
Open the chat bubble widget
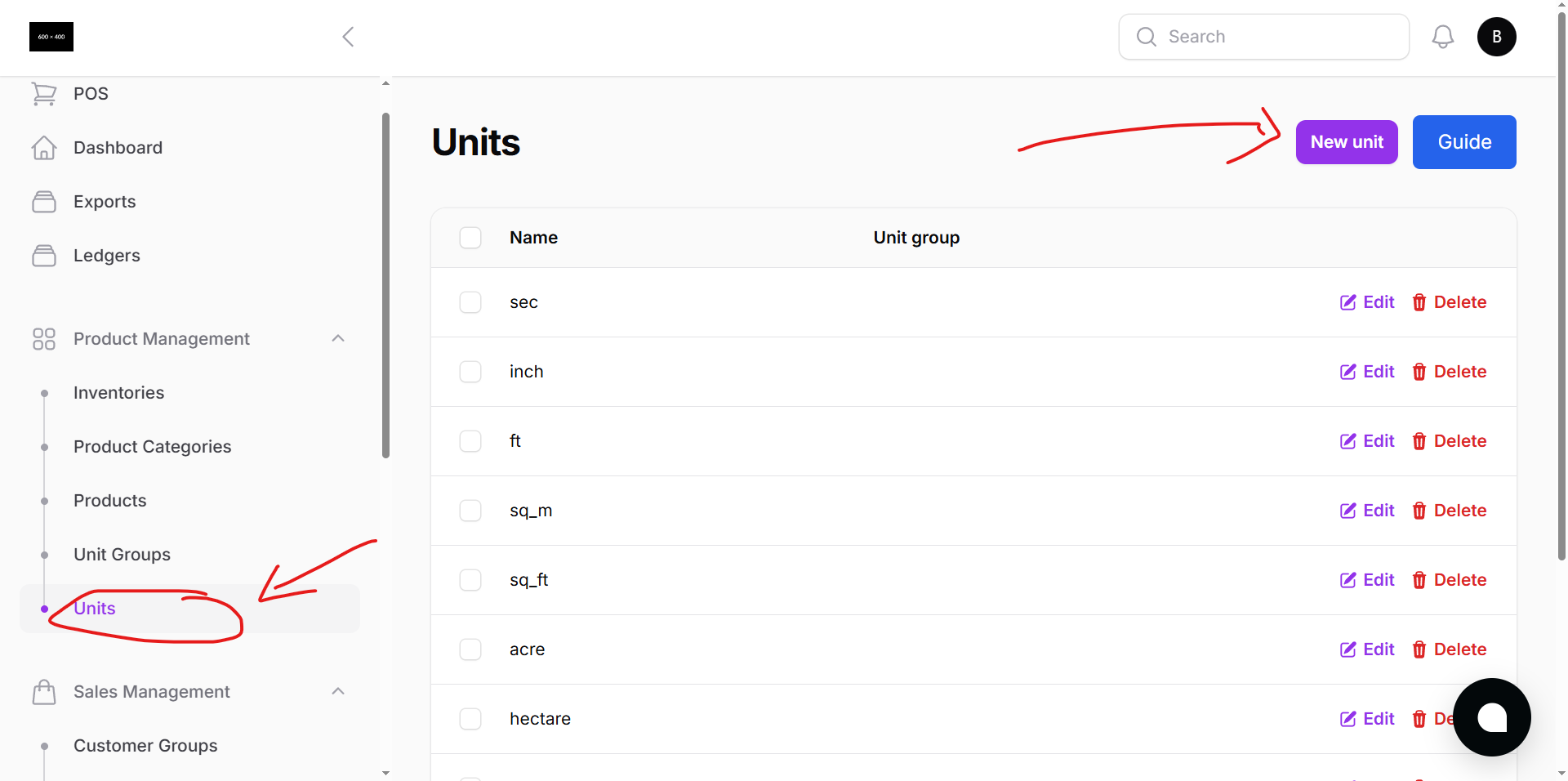(1491, 717)
